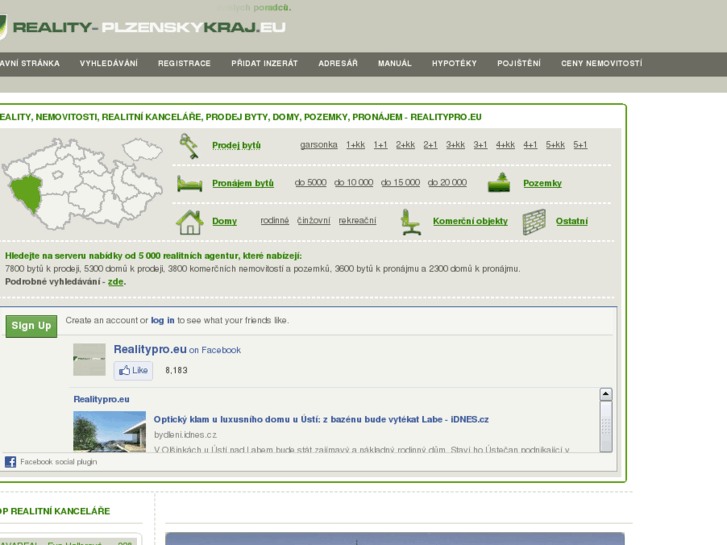The width and height of the screenshot is (727, 545).
Task: Open the Prodej bytů link
Action: point(236,146)
